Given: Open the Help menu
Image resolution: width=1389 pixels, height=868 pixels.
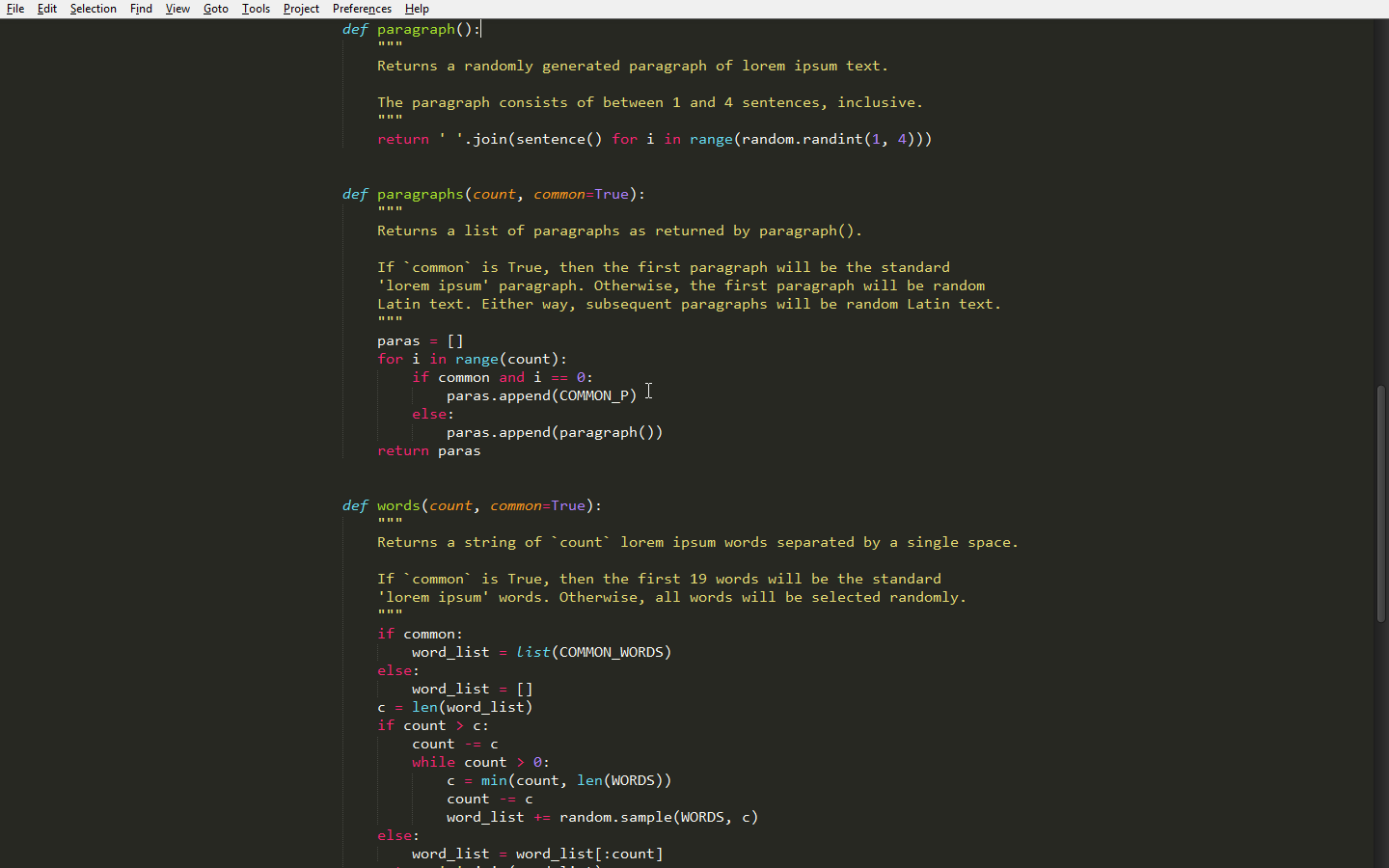Looking at the screenshot, I should click(x=417, y=9).
